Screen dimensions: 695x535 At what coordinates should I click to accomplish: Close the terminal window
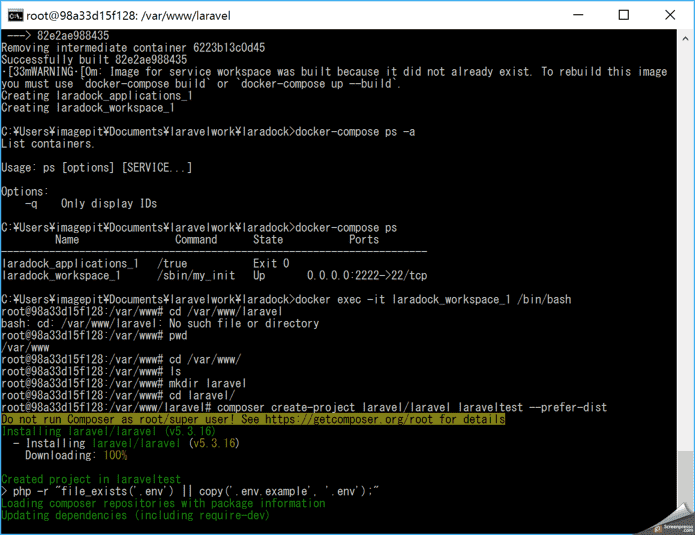pyautogui.click(x=669, y=15)
